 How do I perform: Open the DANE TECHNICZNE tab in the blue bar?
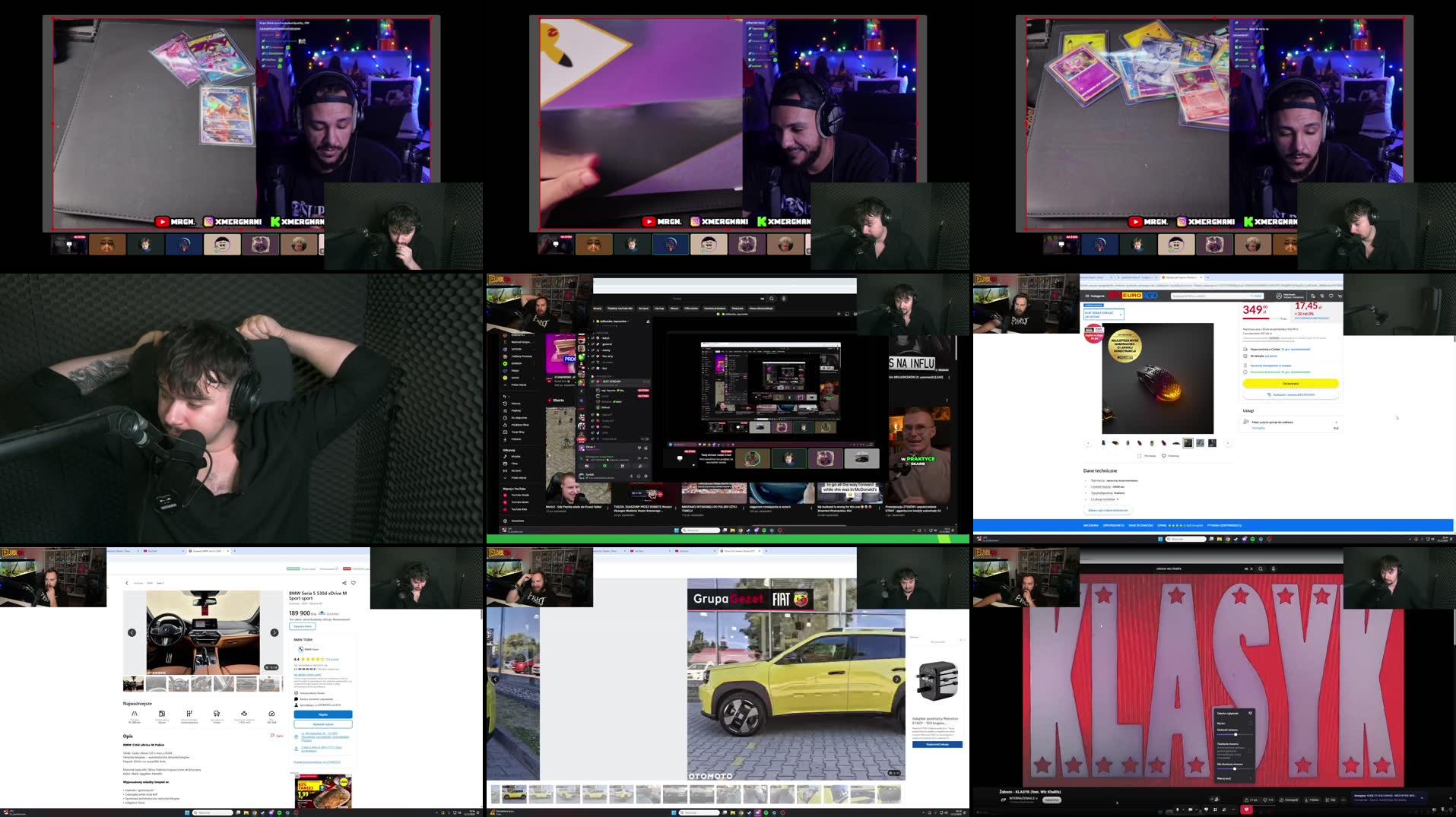pyautogui.click(x=1140, y=525)
